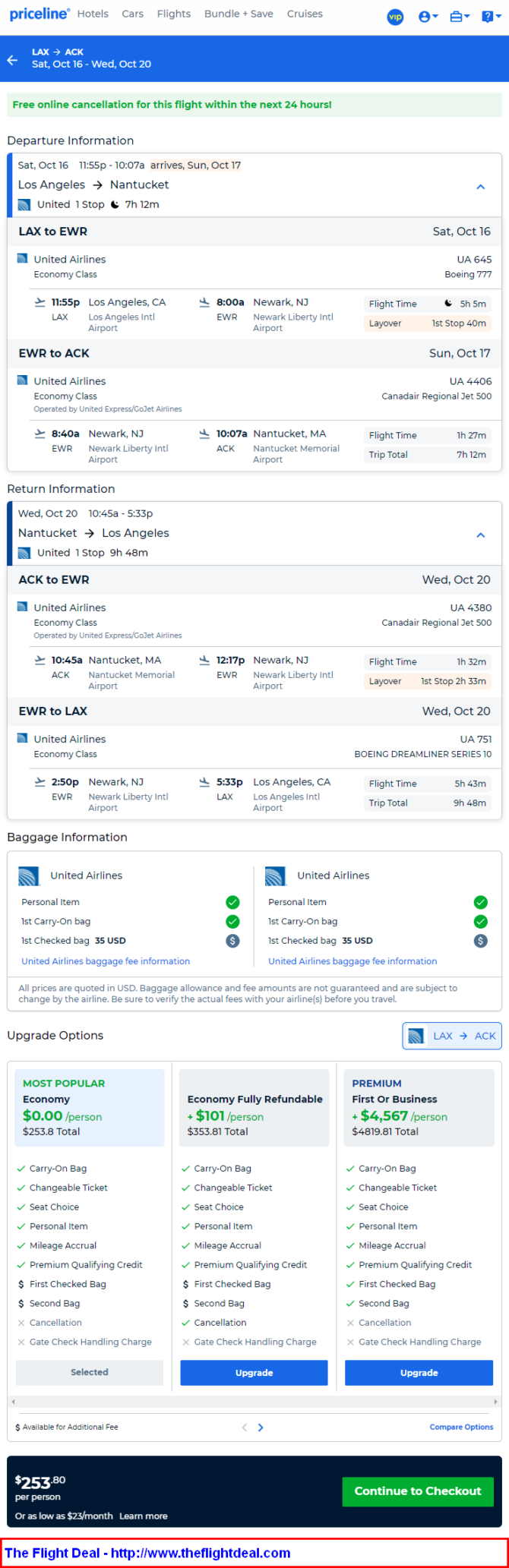Viewport: 509px width, 1568px height.
Task: Go back using the arrow icon
Action: (12, 59)
